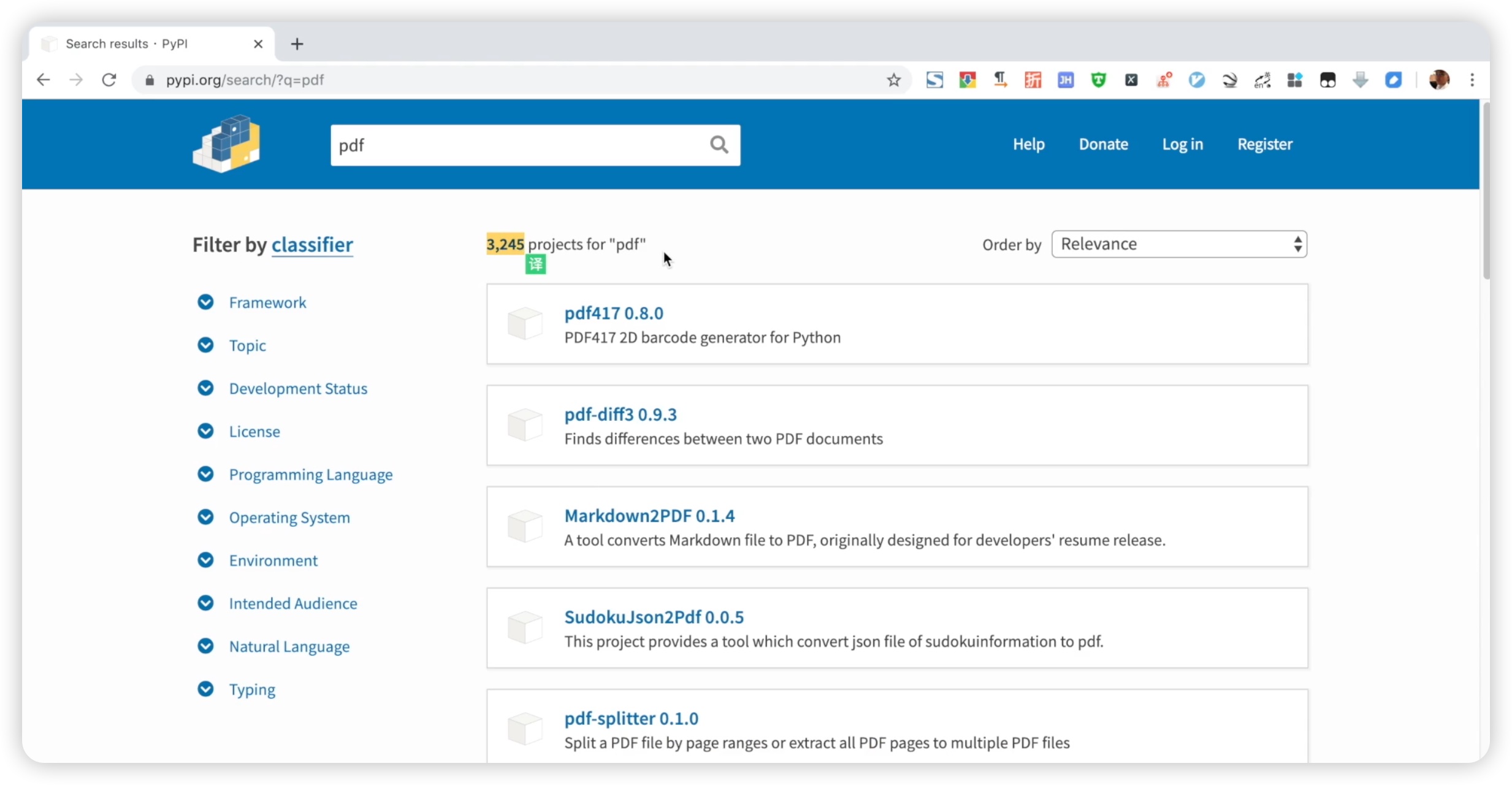Open the Chrome profile avatar
The width and height of the screenshot is (1512, 785).
1438,80
